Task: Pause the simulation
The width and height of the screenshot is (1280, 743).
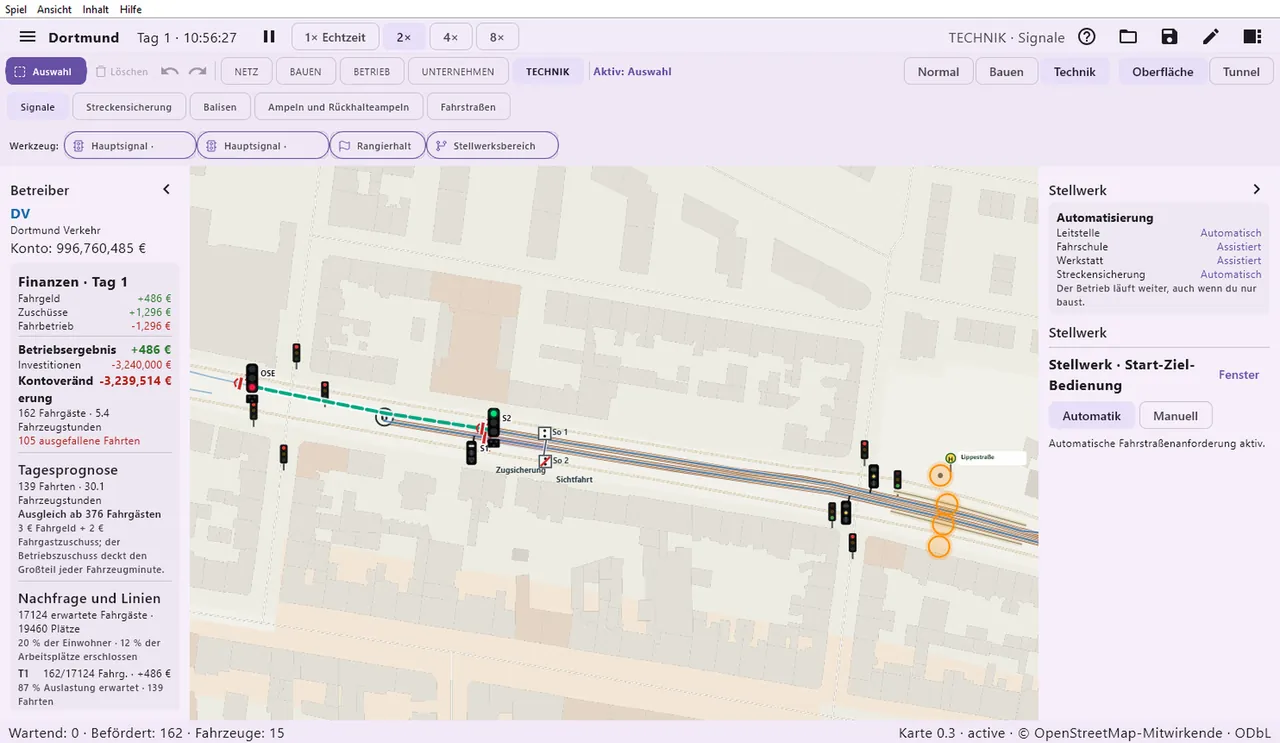Action: coord(269,37)
